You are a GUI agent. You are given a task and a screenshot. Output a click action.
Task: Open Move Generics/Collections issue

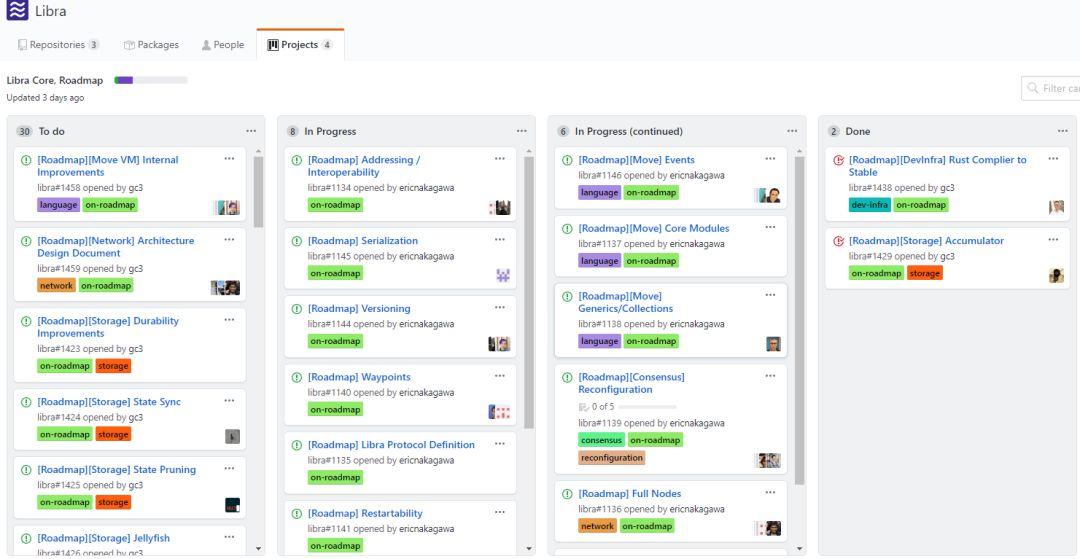tap(625, 302)
